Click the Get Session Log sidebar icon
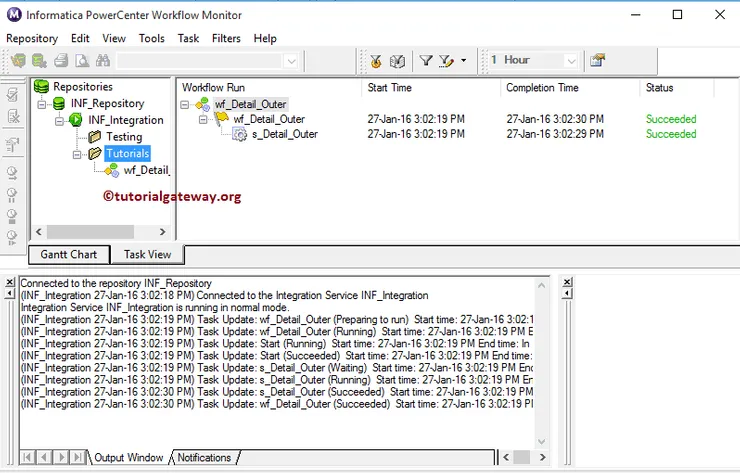 point(12,144)
